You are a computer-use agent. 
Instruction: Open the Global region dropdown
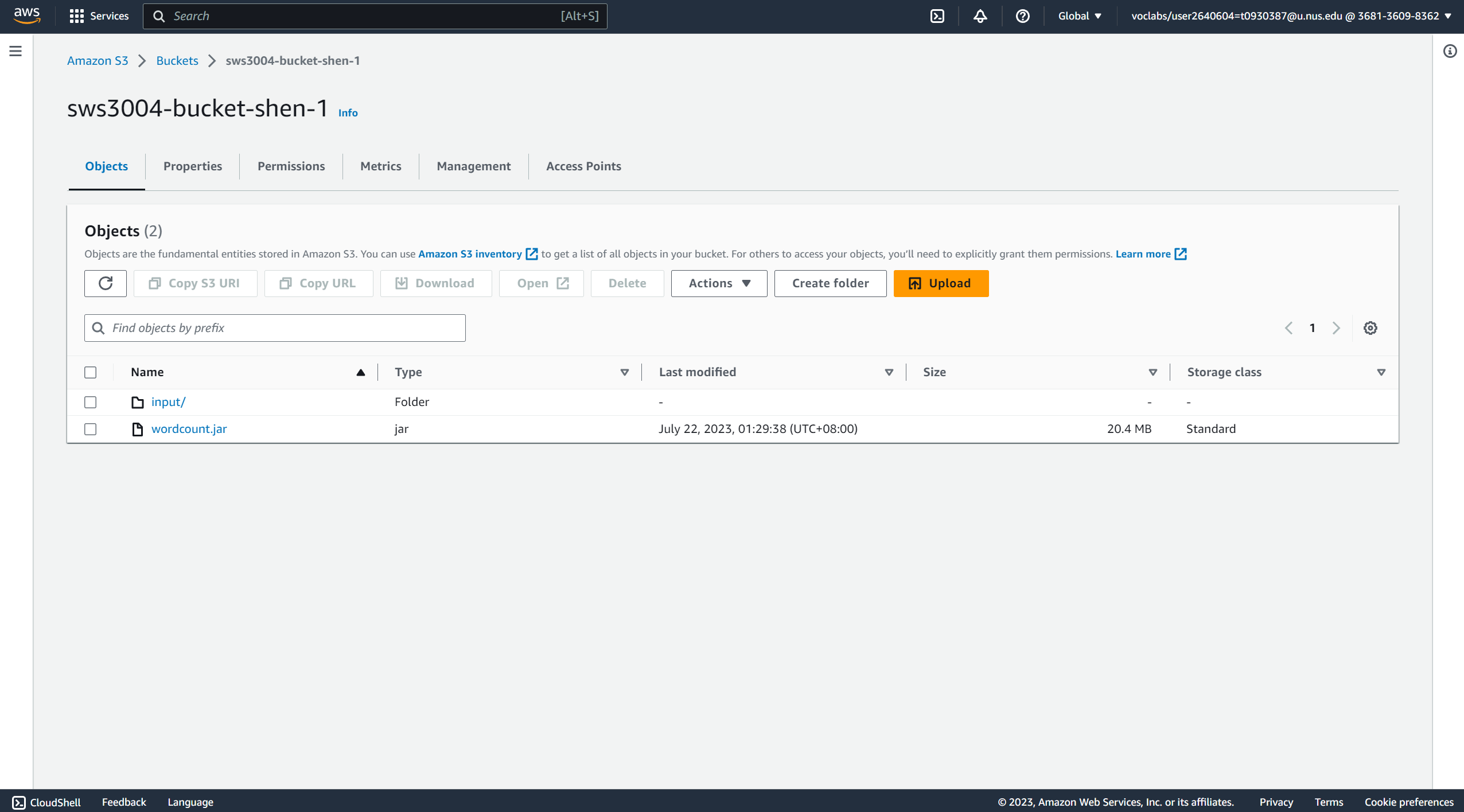(x=1079, y=16)
